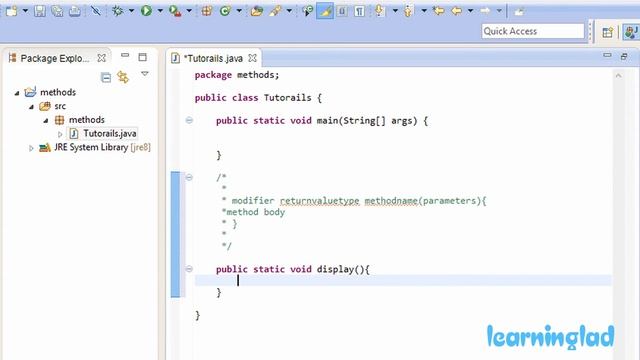Viewport: 640px width, 360px height.
Task: Open the New wizard dropdown arrow
Action: tap(25, 11)
